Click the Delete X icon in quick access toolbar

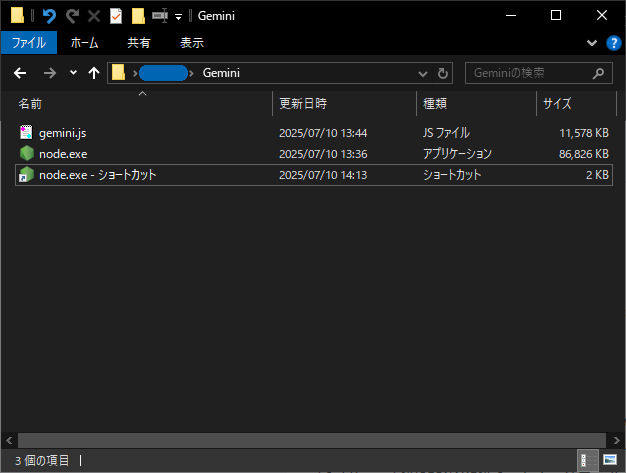(x=94, y=16)
